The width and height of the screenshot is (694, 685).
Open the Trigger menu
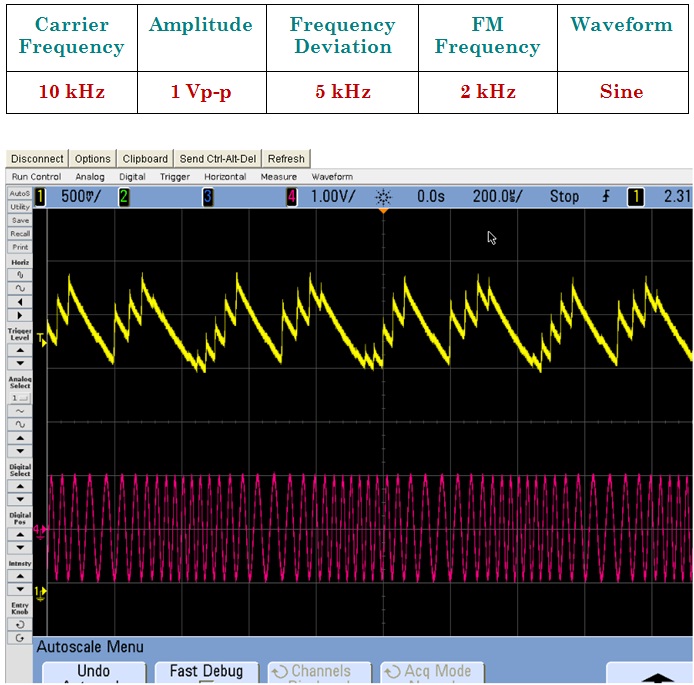click(x=175, y=177)
